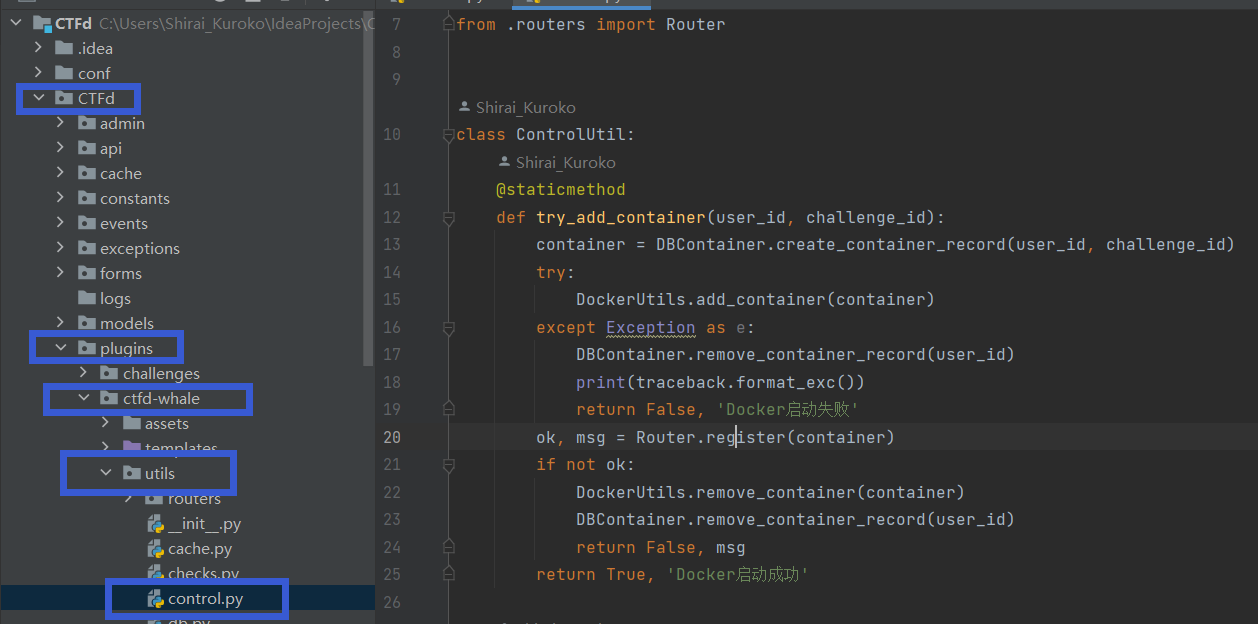Toggle fold marker at the 'if not ok' line
This screenshot has width=1258, height=624.
click(449, 465)
